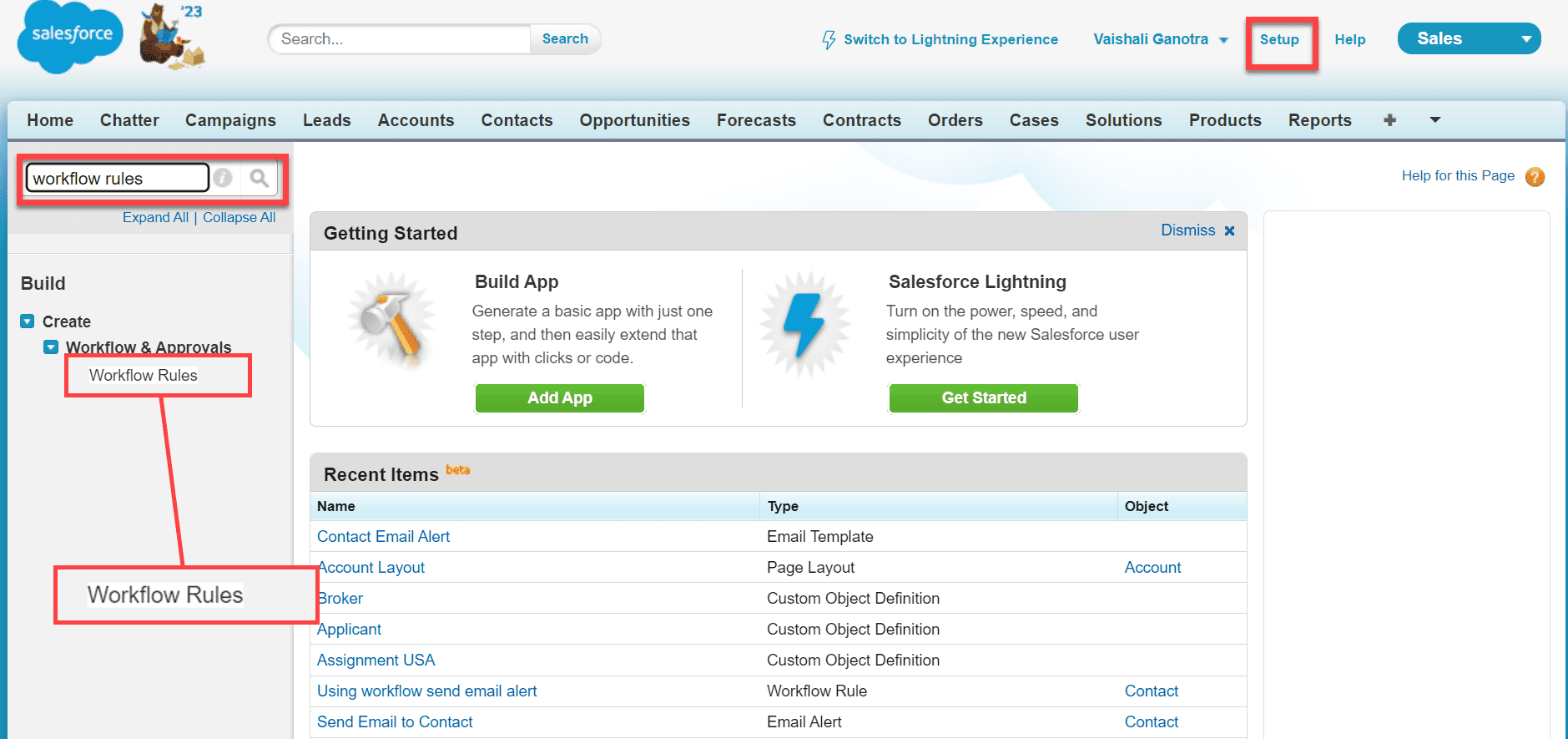Click Contact object link in Email Alert row
This screenshot has height=739, width=1568.
pos(1152,722)
